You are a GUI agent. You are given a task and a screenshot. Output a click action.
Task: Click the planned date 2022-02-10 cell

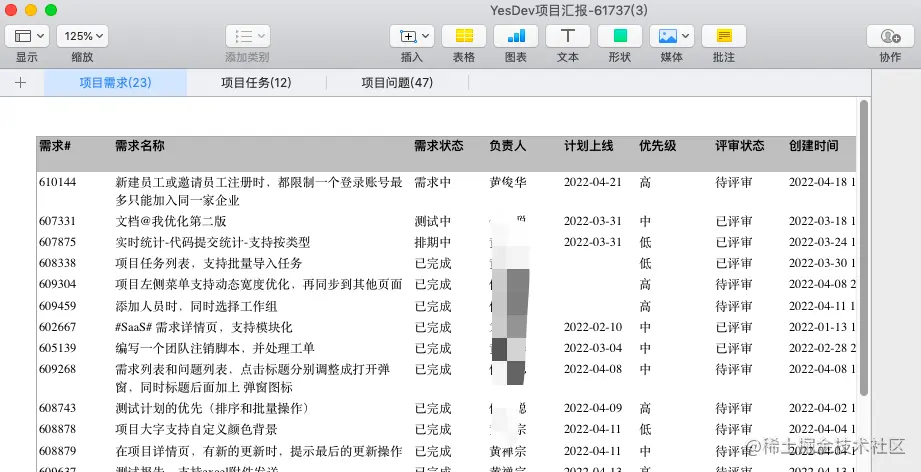click(593, 327)
